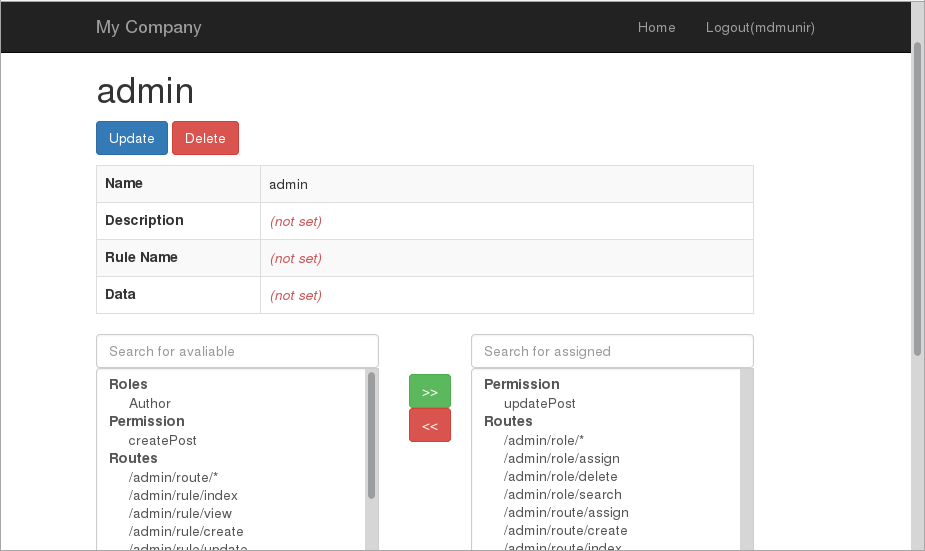
Task: Choose /admin/role/delete from assigned routes
Action: tap(560, 477)
